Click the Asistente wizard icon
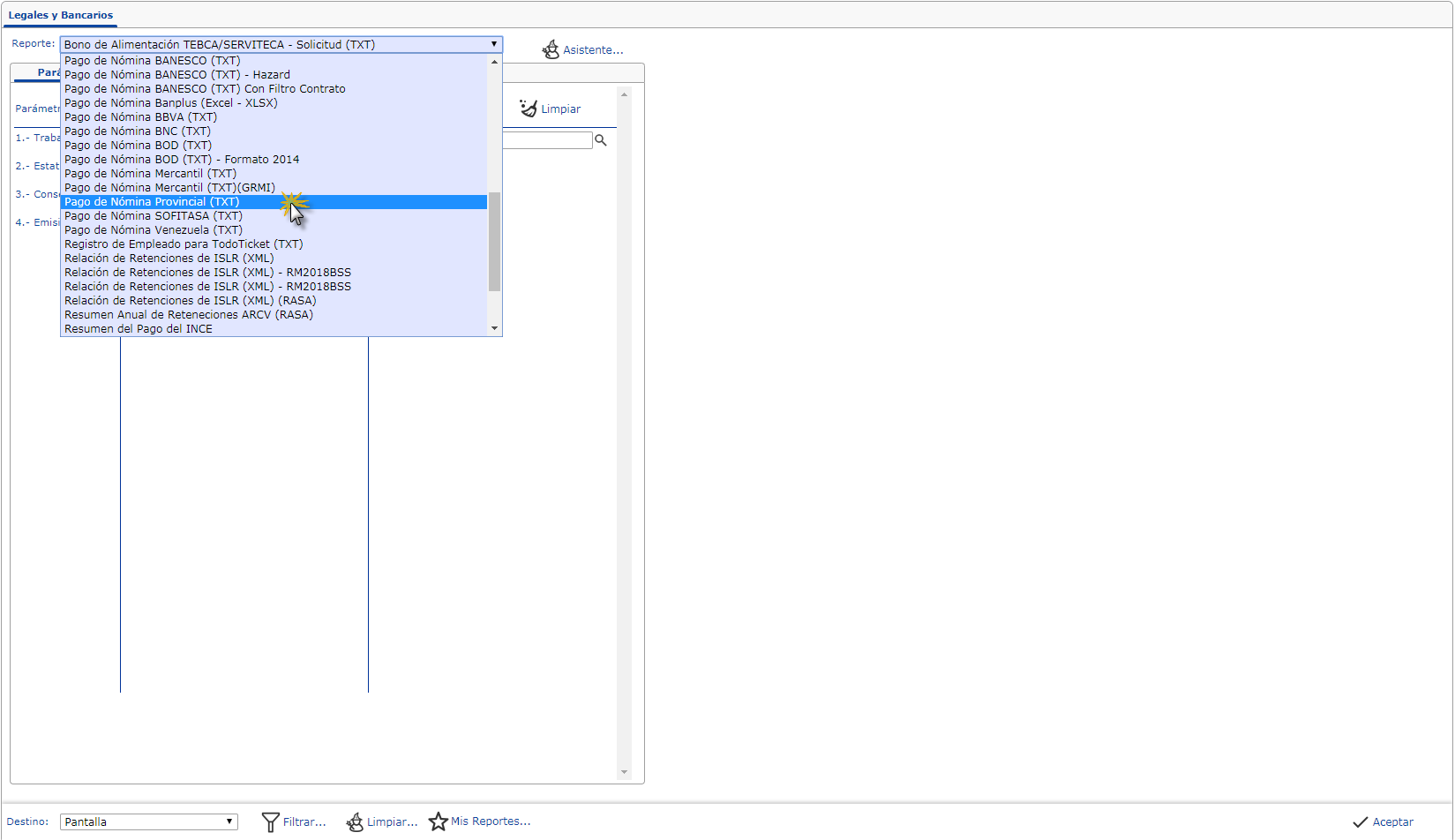The image size is (1455, 840). click(551, 49)
